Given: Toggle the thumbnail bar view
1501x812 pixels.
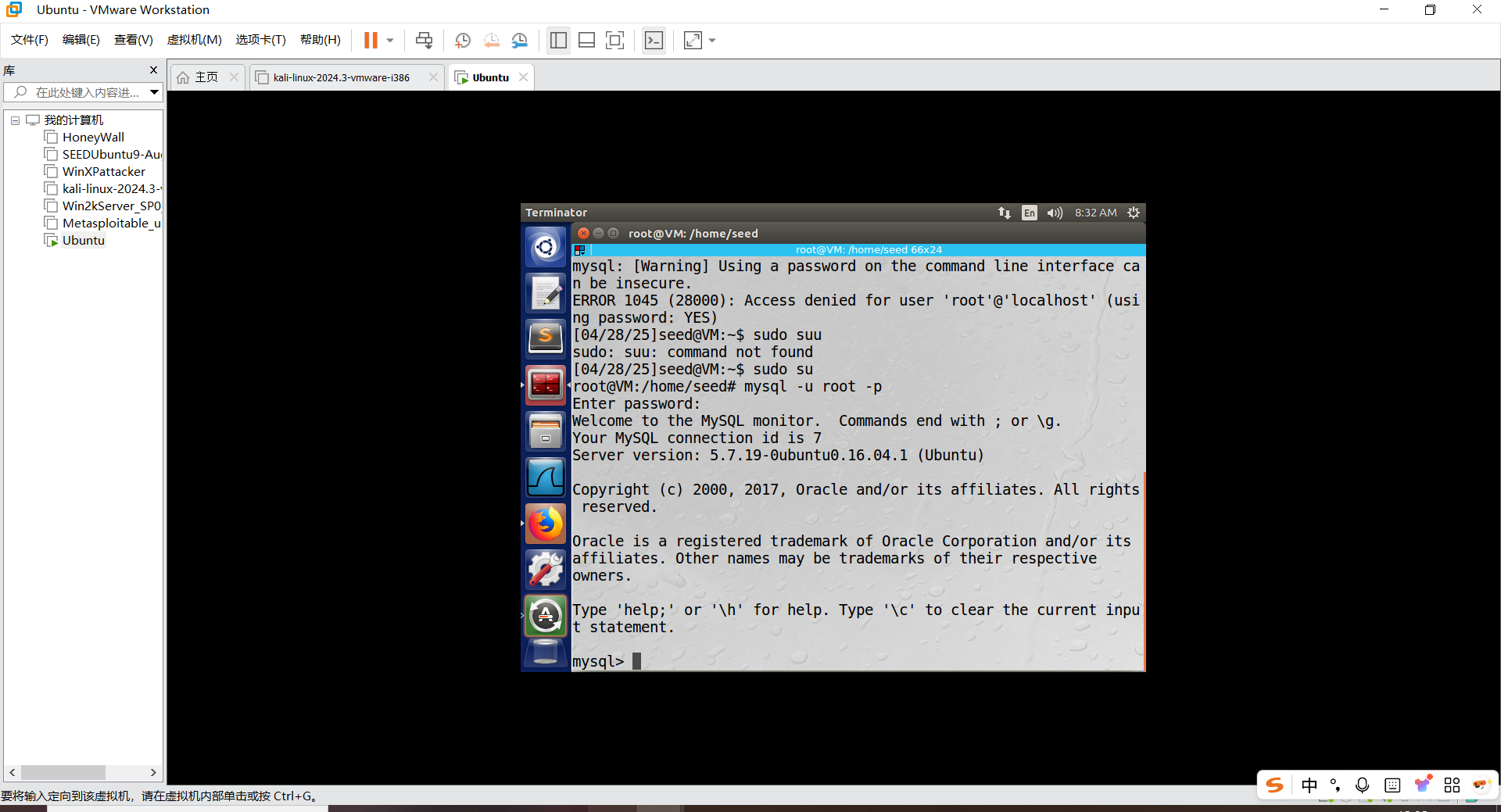Looking at the screenshot, I should (x=587, y=40).
